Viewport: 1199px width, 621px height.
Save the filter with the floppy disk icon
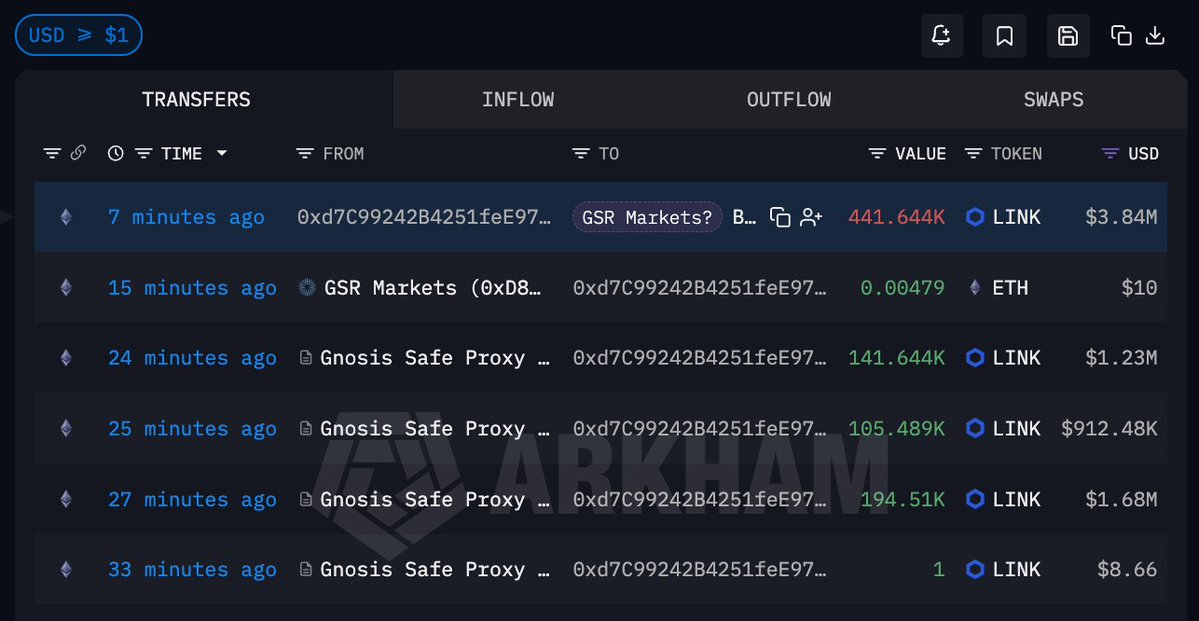tap(1067, 36)
